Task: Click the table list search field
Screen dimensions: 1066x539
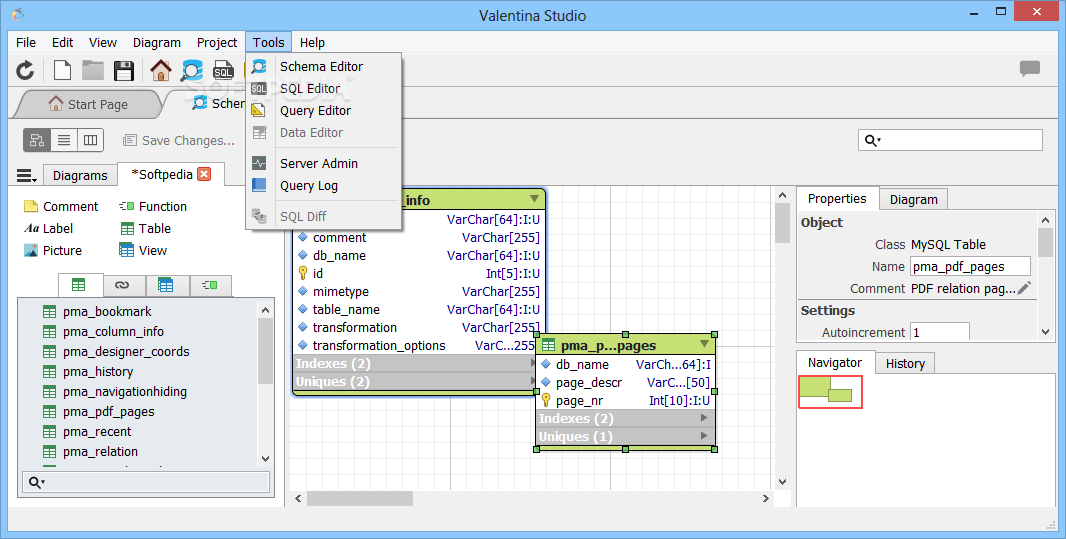Action: tap(146, 482)
